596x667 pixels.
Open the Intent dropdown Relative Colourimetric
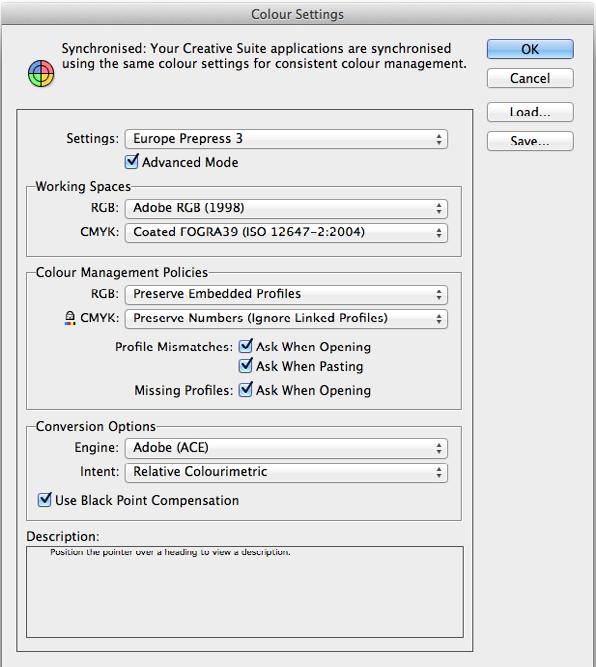286,472
